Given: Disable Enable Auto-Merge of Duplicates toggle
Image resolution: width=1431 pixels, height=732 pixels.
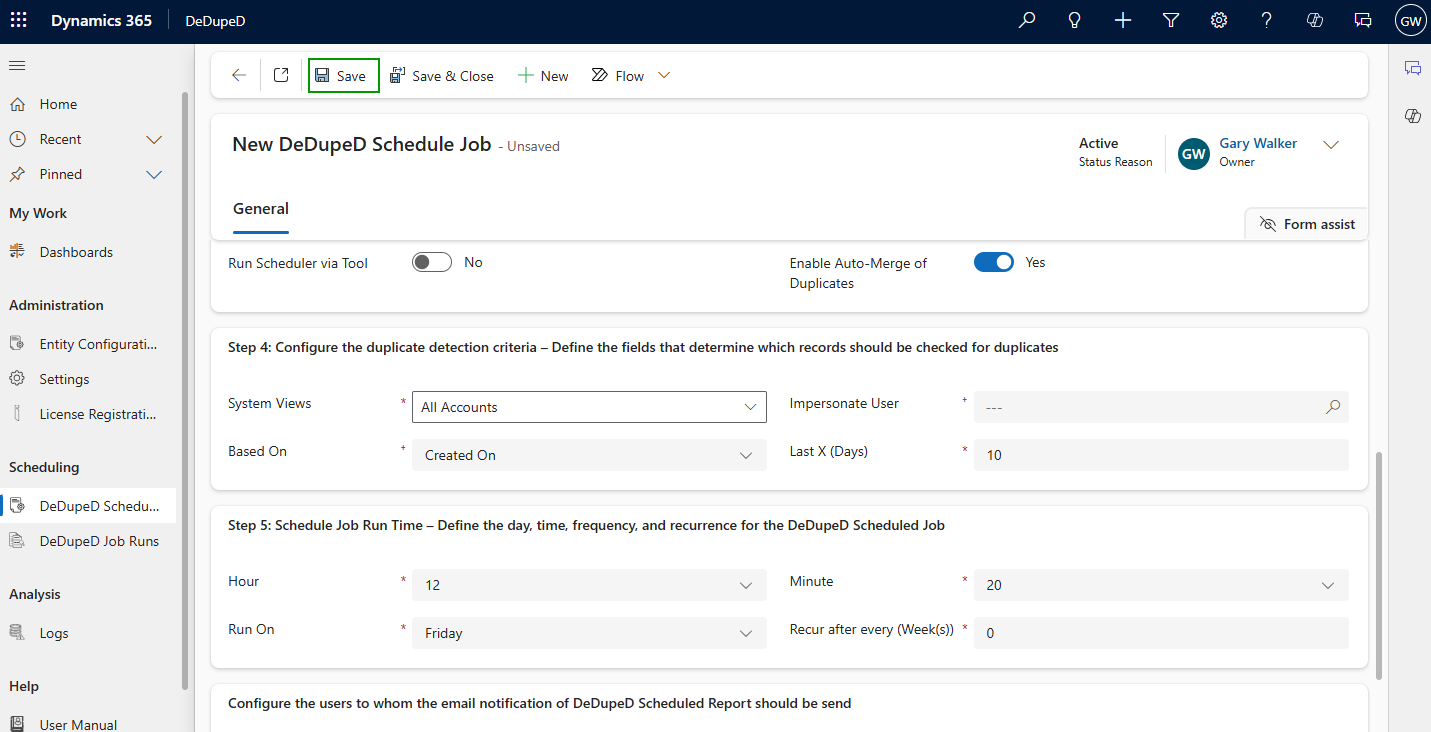Looking at the screenshot, I should pyautogui.click(x=993, y=262).
